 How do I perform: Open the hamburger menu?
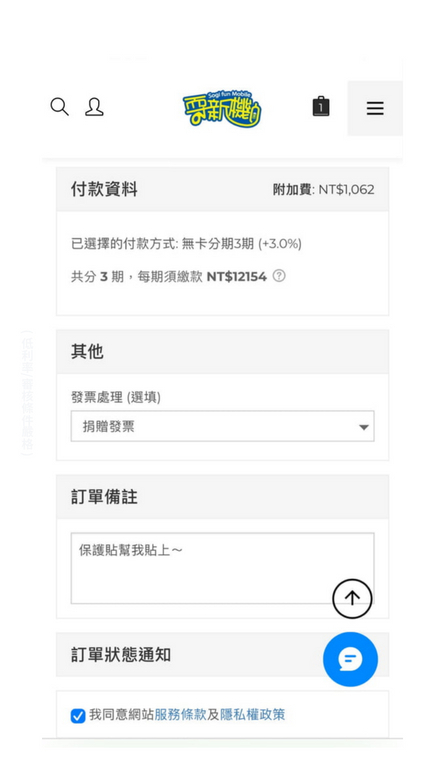(x=375, y=108)
